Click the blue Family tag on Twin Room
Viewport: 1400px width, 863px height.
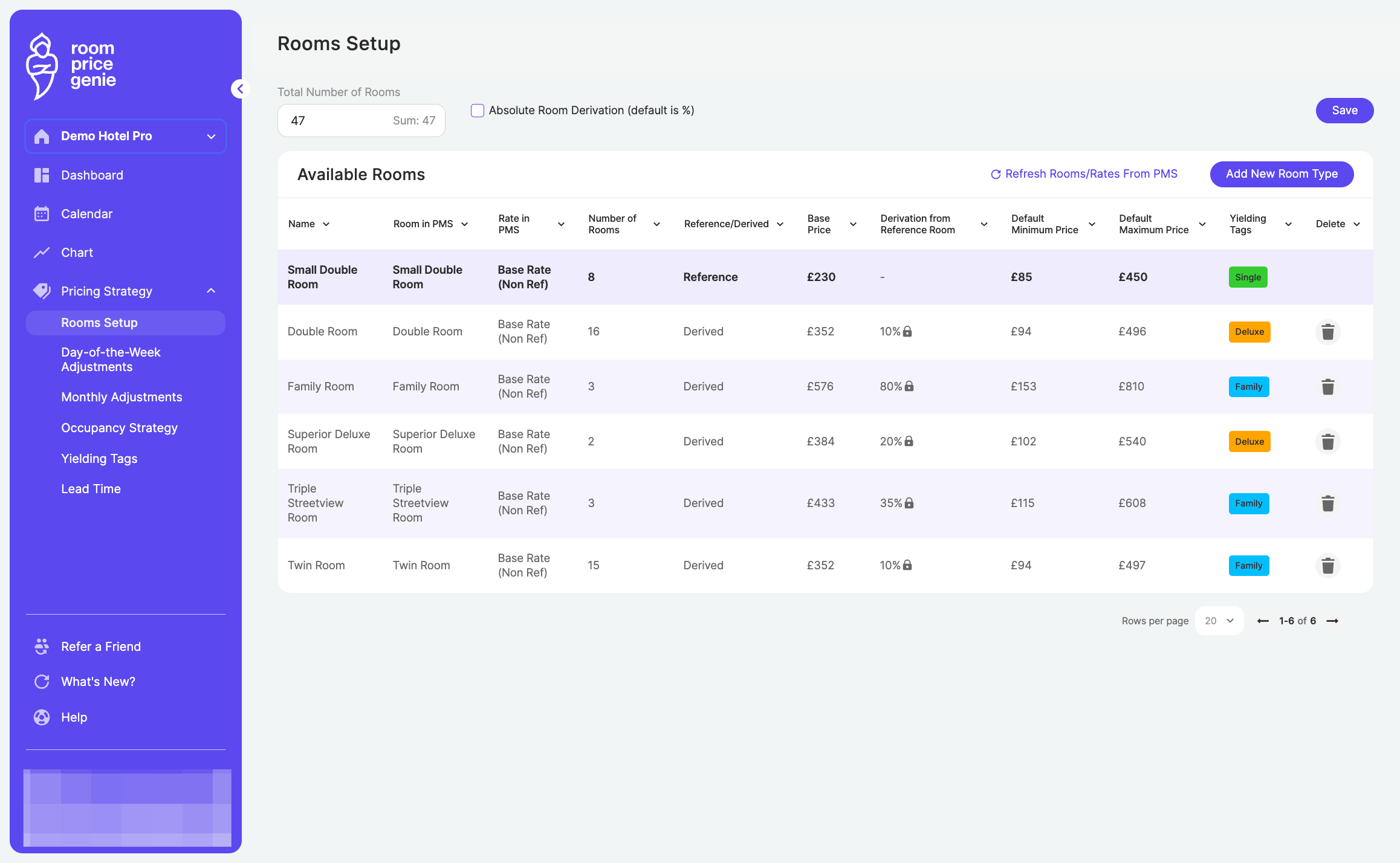tap(1248, 566)
